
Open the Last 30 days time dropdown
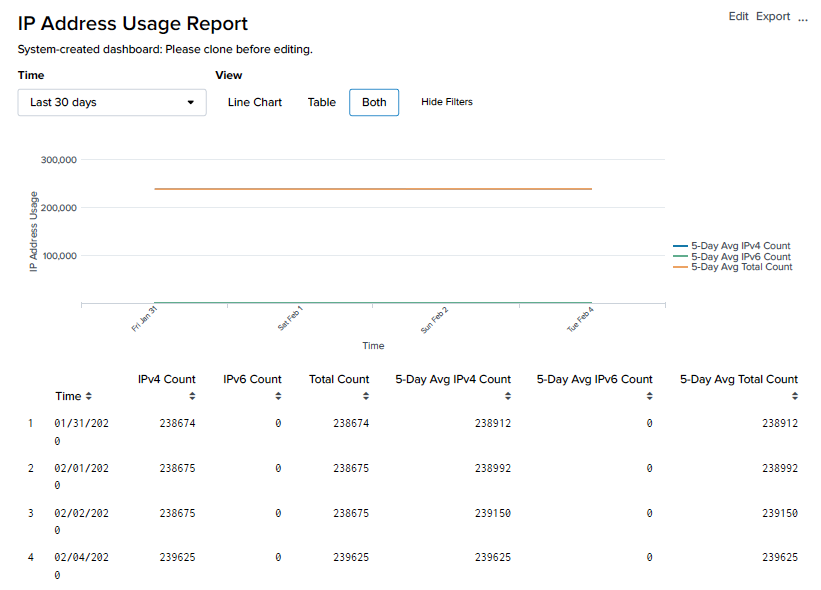click(x=112, y=102)
